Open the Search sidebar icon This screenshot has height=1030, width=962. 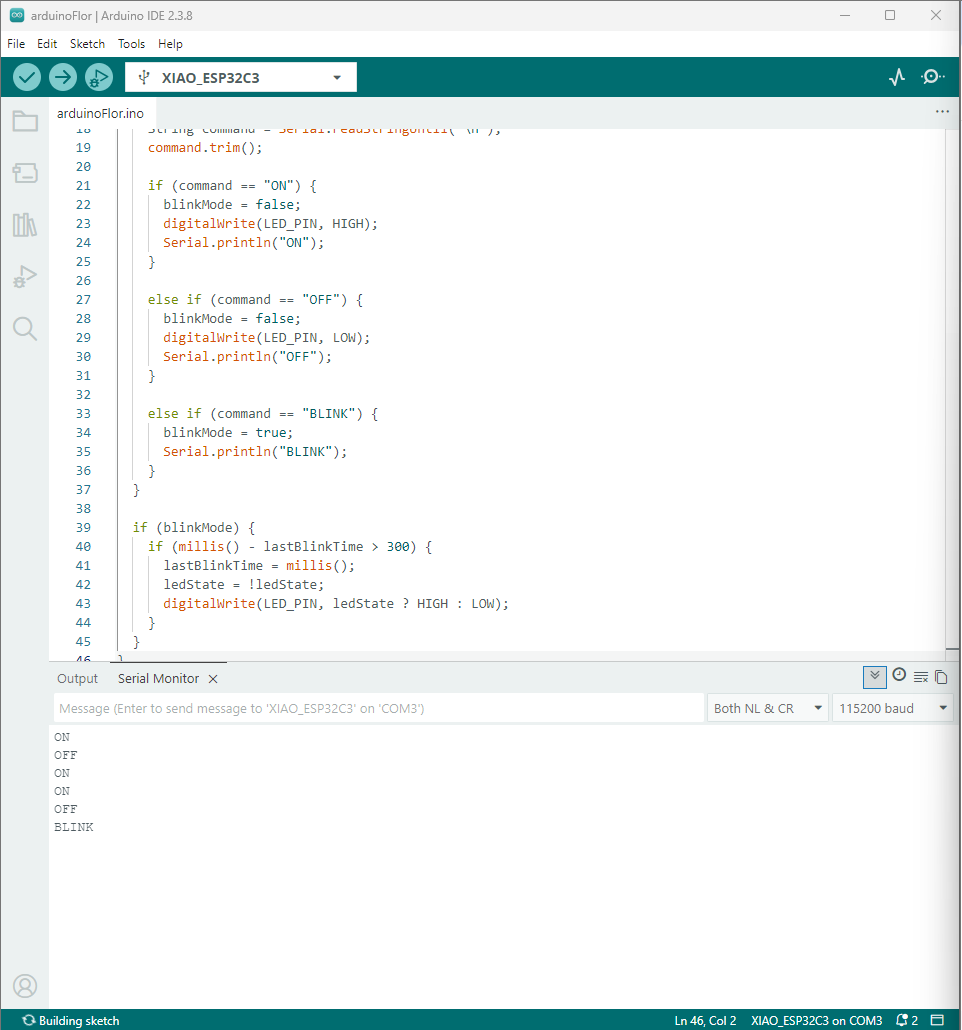tap(25, 328)
